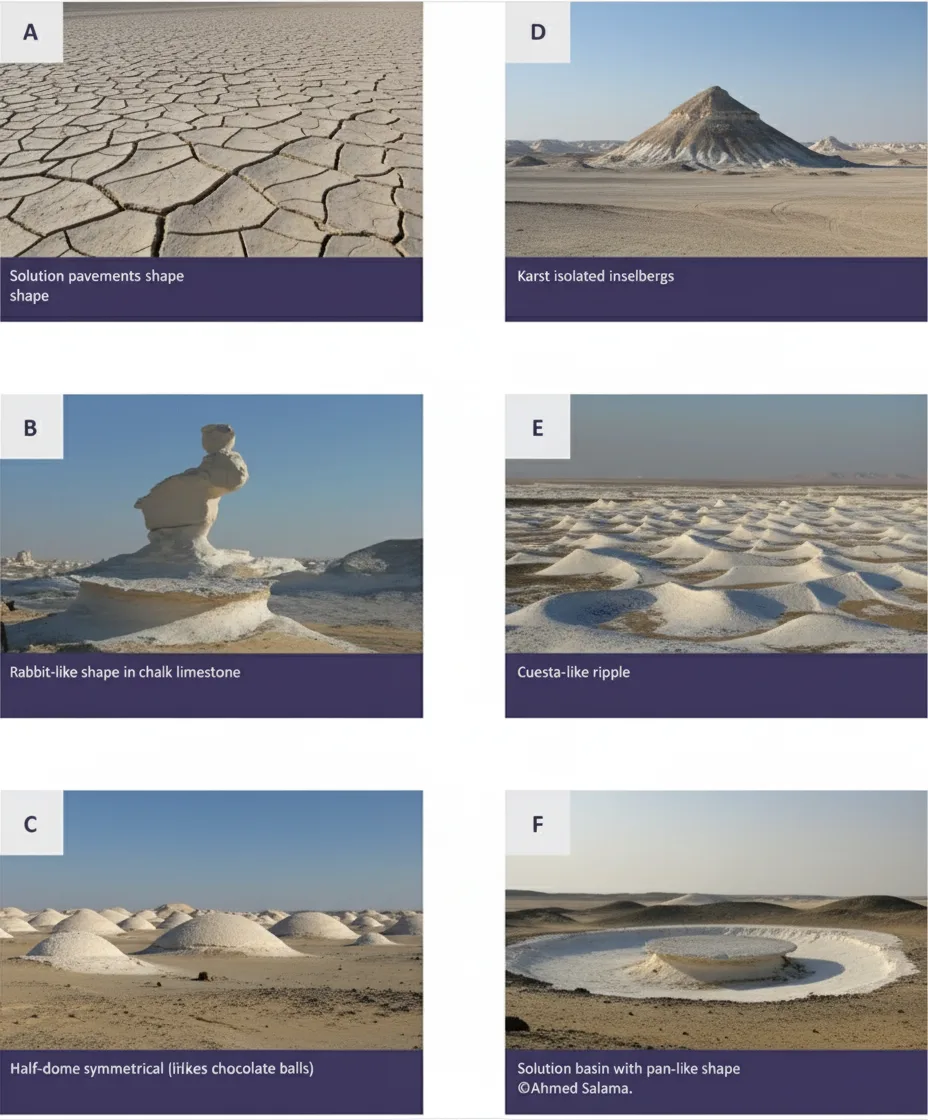This screenshot has height=1120, width=928.
Task: Click the ©Ahmed Salama credit text
Action: (x=574, y=1089)
